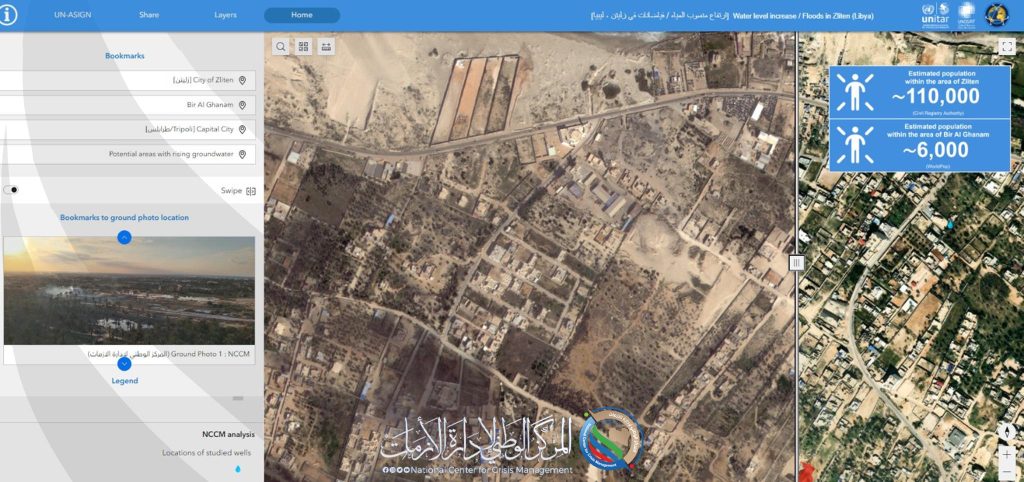The width and height of the screenshot is (1024, 482).
Task: Click the Bookmarks heading
Action: pyautogui.click(x=125, y=56)
